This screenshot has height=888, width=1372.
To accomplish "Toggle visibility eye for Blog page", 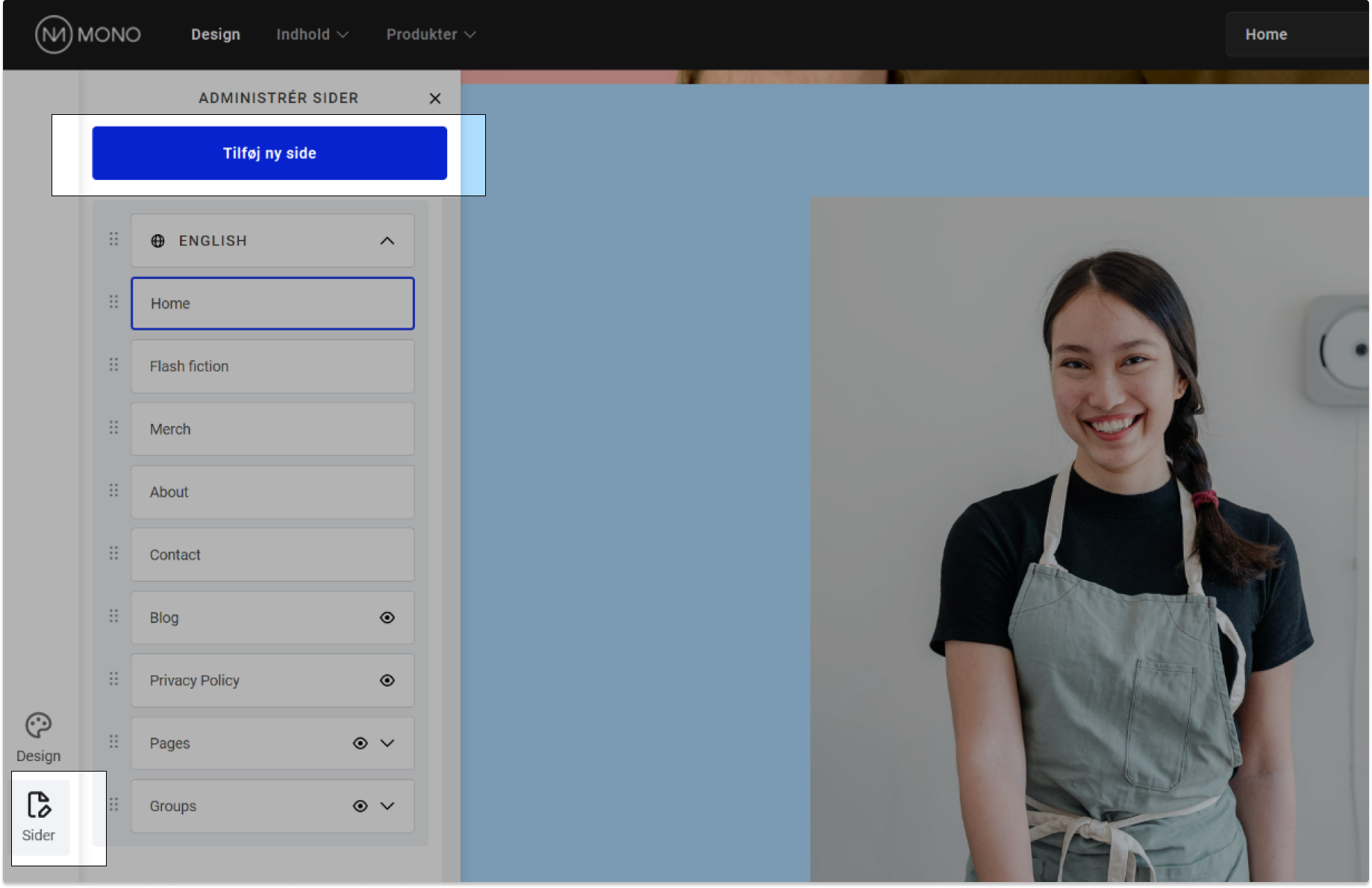I will 387,618.
